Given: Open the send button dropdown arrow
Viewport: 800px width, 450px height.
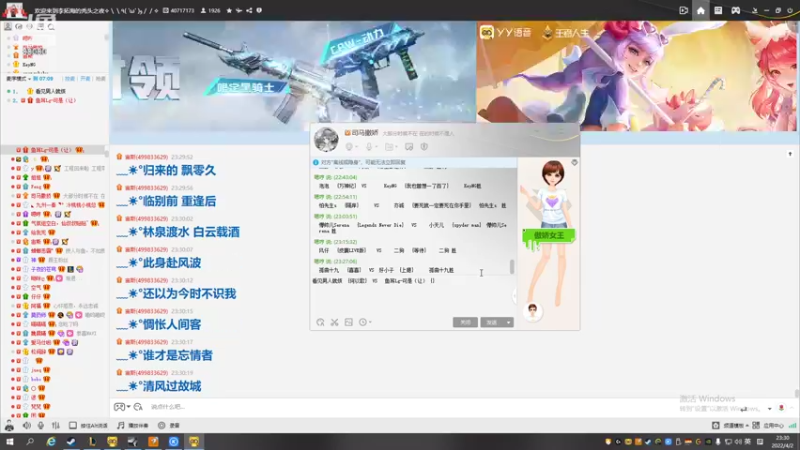Looking at the screenshot, I should 508,322.
